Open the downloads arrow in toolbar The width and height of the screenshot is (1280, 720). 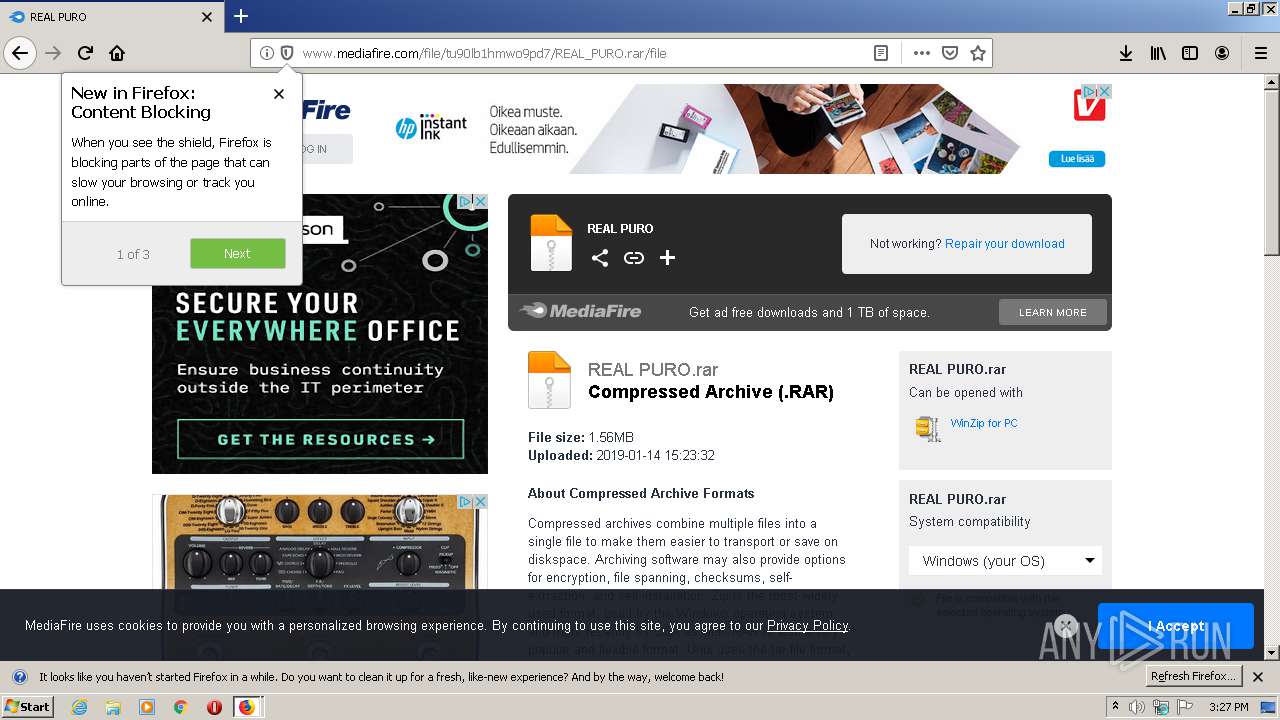point(1126,53)
